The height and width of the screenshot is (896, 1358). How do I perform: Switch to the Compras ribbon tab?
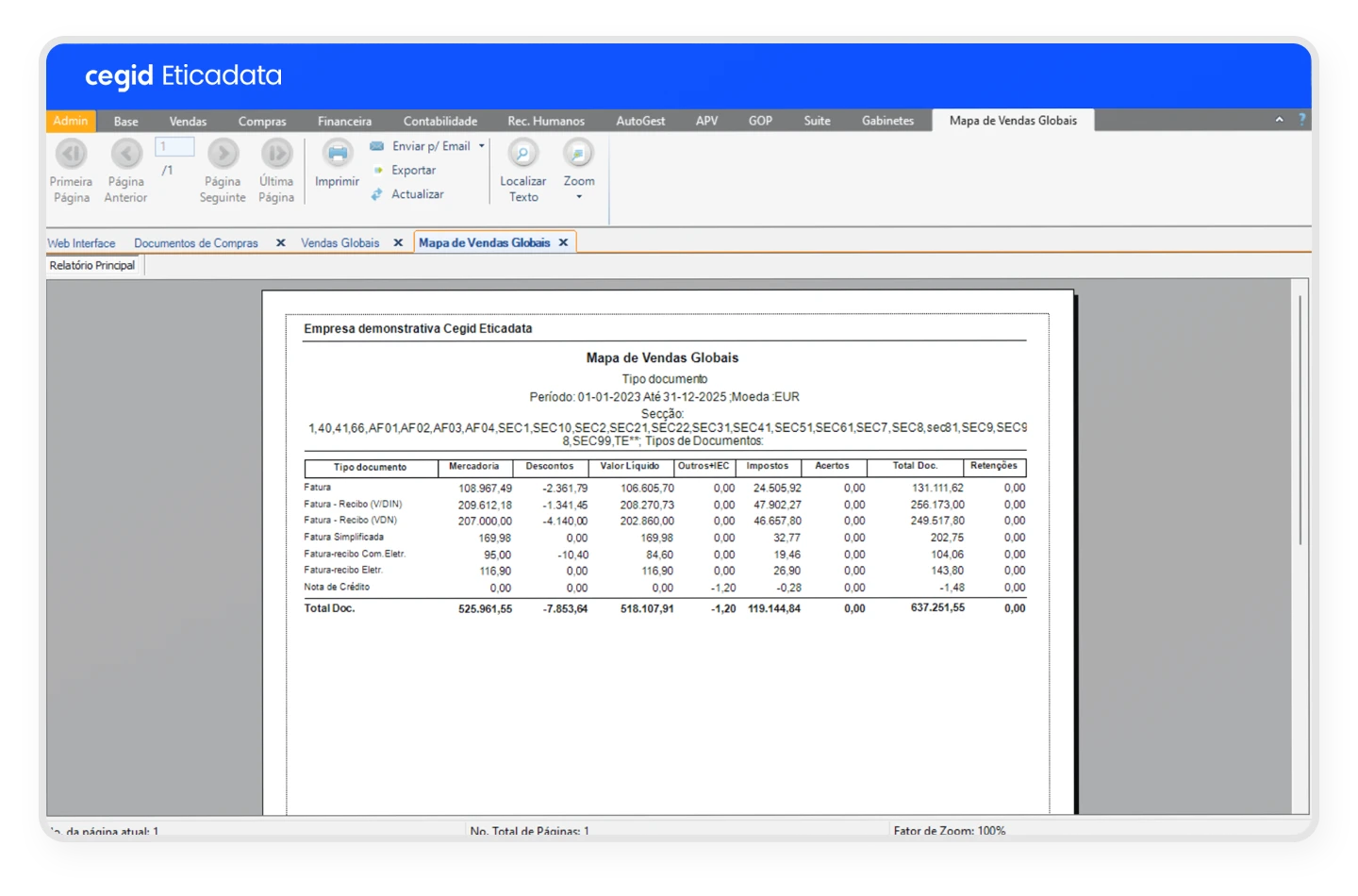pos(262,121)
